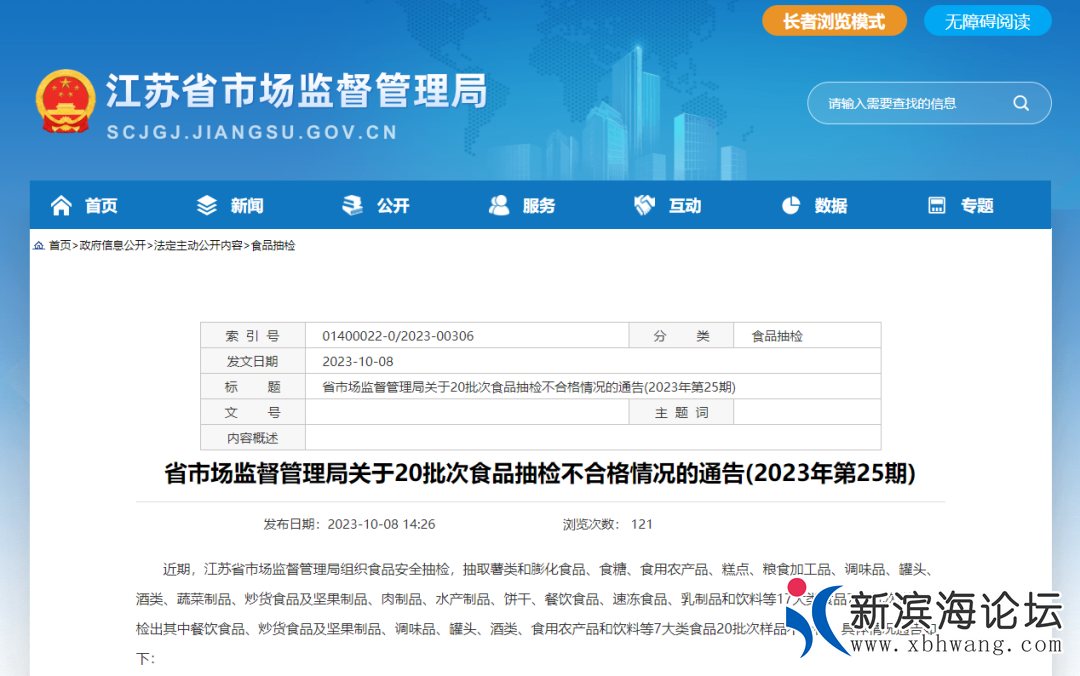Open the 服务 navigation menu
The width and height of the screenshot is (1080, 676).
539,206
